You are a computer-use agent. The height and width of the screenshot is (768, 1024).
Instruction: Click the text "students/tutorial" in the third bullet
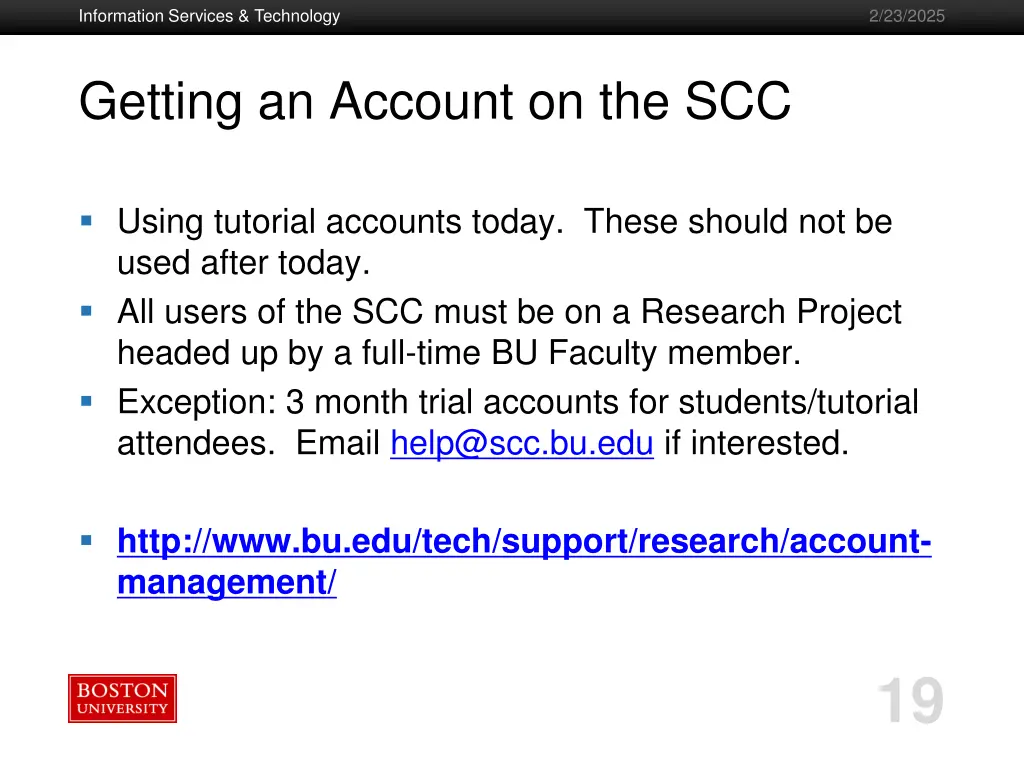pos(799,402)
